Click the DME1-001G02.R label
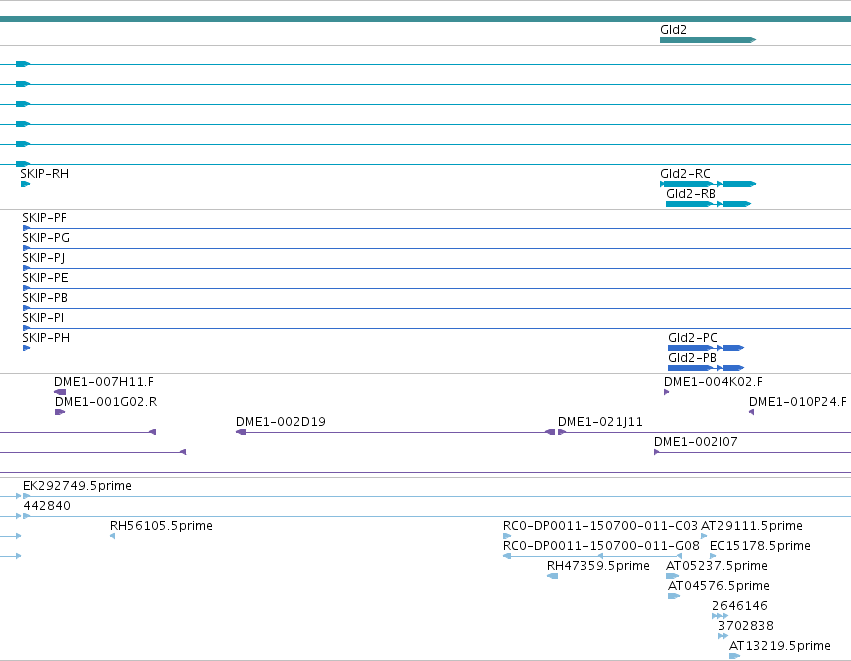The image size is (851, 661). (106, 402)
